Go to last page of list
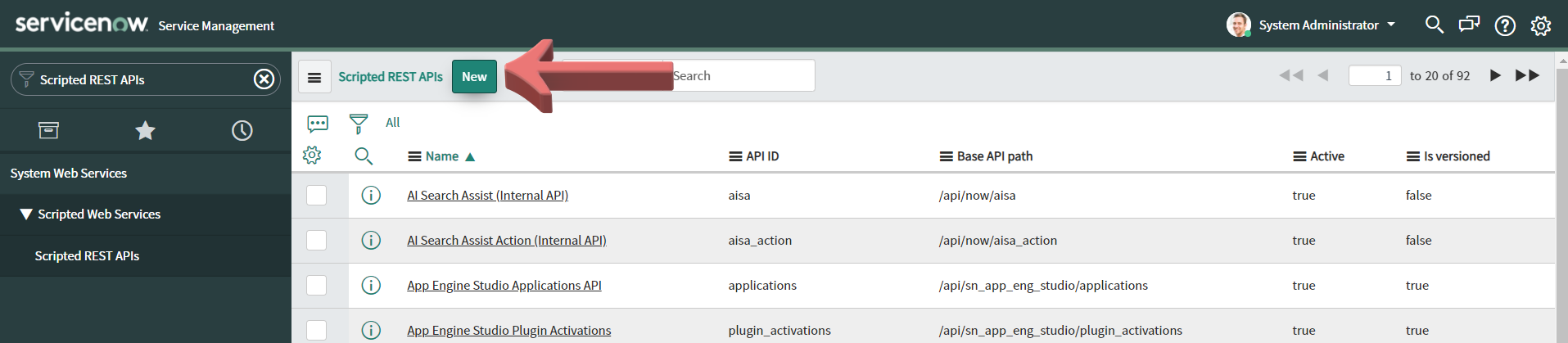The height and width of the screenshot is (343, 1568). click(1527, 75)
